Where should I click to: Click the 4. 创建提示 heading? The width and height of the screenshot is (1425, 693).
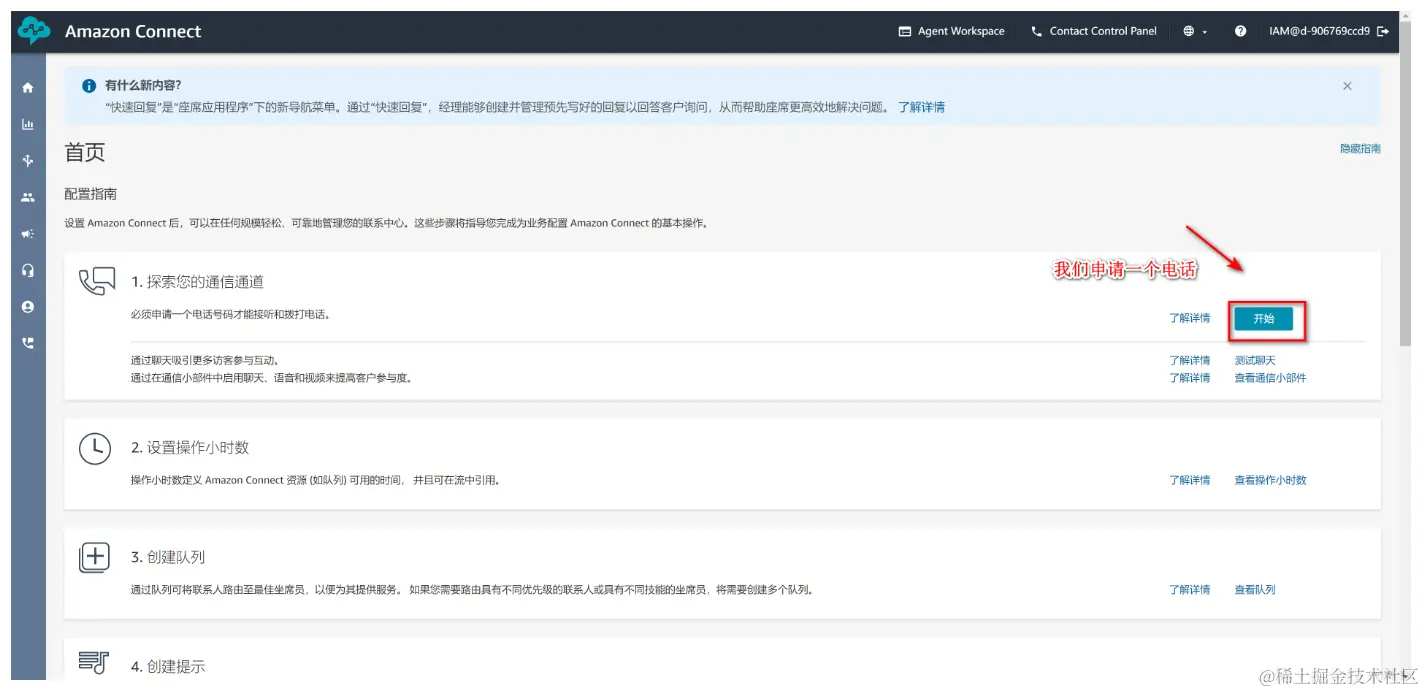coord(168,666)
